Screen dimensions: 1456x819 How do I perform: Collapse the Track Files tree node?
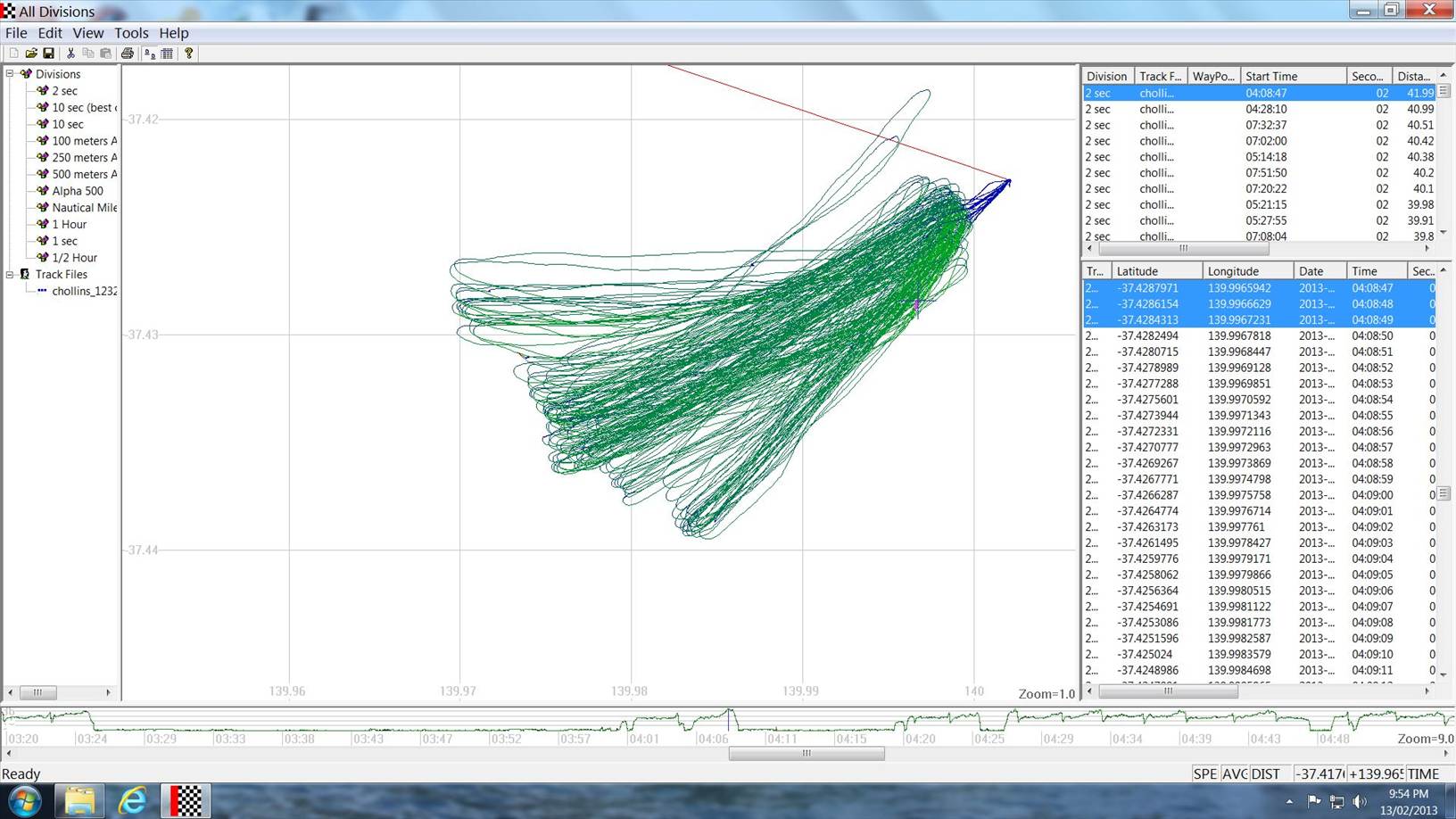point(10,275)
